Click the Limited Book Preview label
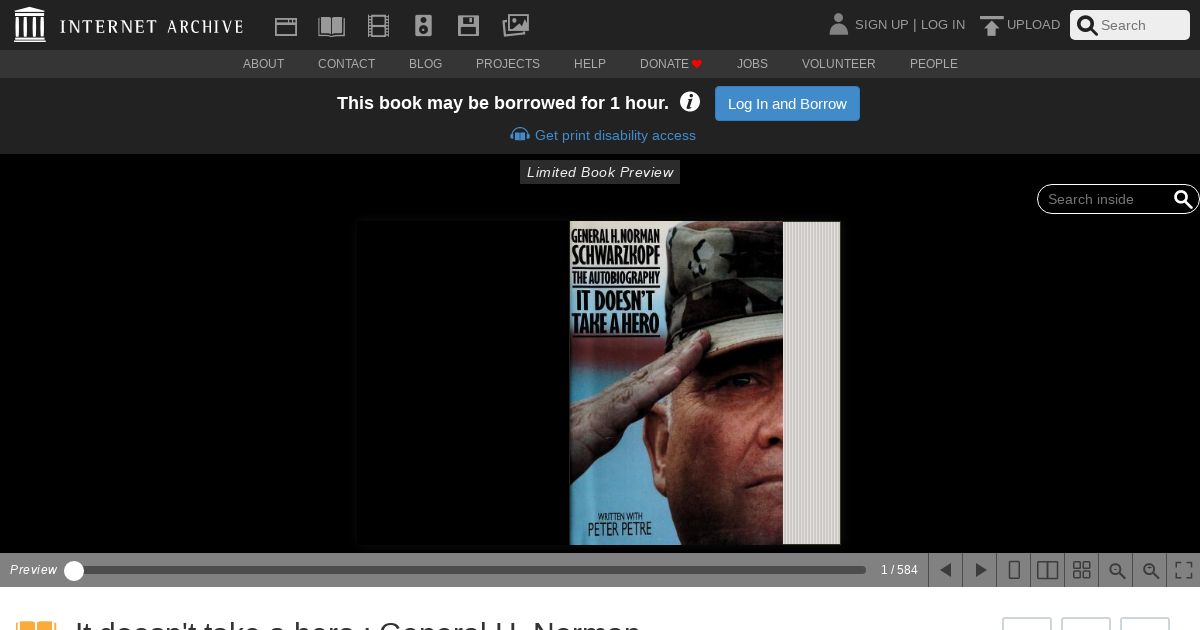The width and height of the screenshot is (1200, 630). pyautogui.click(x=600, y=172)
